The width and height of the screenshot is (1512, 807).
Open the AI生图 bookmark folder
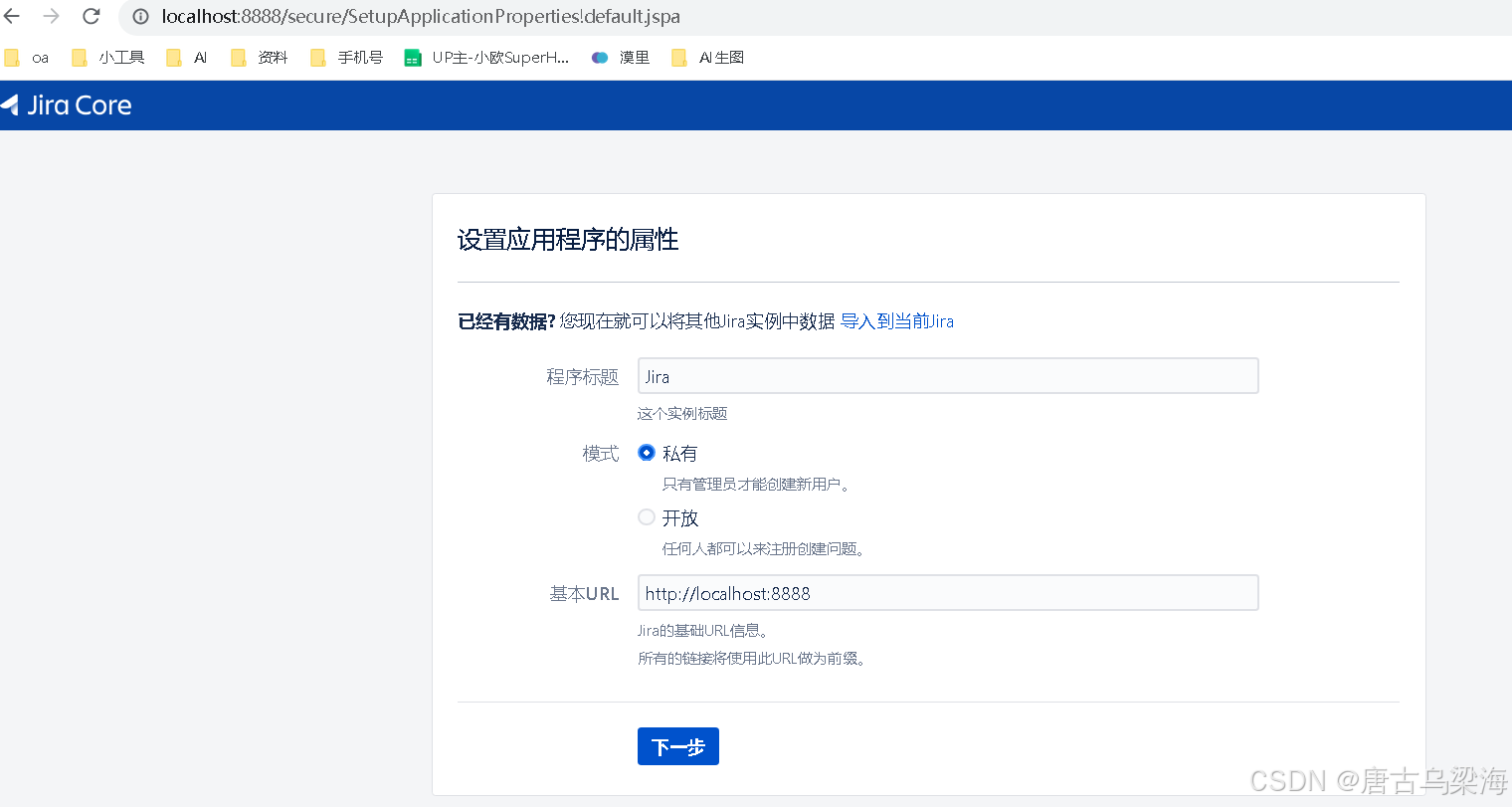708,58
